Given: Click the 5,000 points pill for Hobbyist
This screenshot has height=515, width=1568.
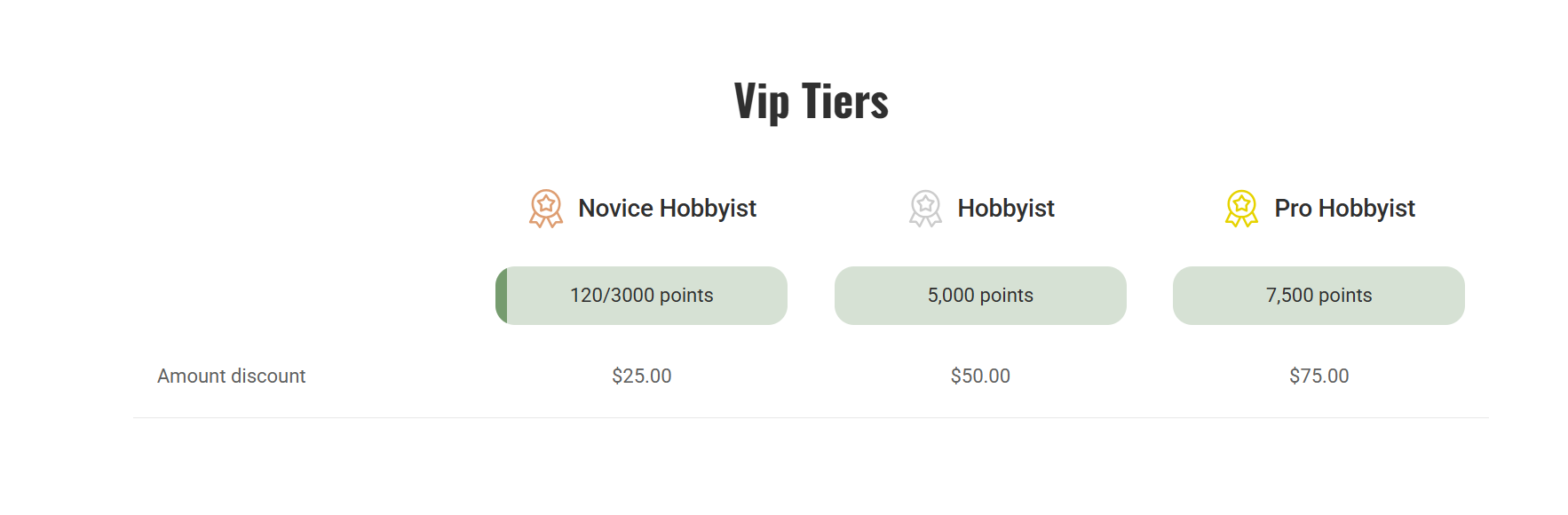Looking at the screenshot, I should [979, 295].
